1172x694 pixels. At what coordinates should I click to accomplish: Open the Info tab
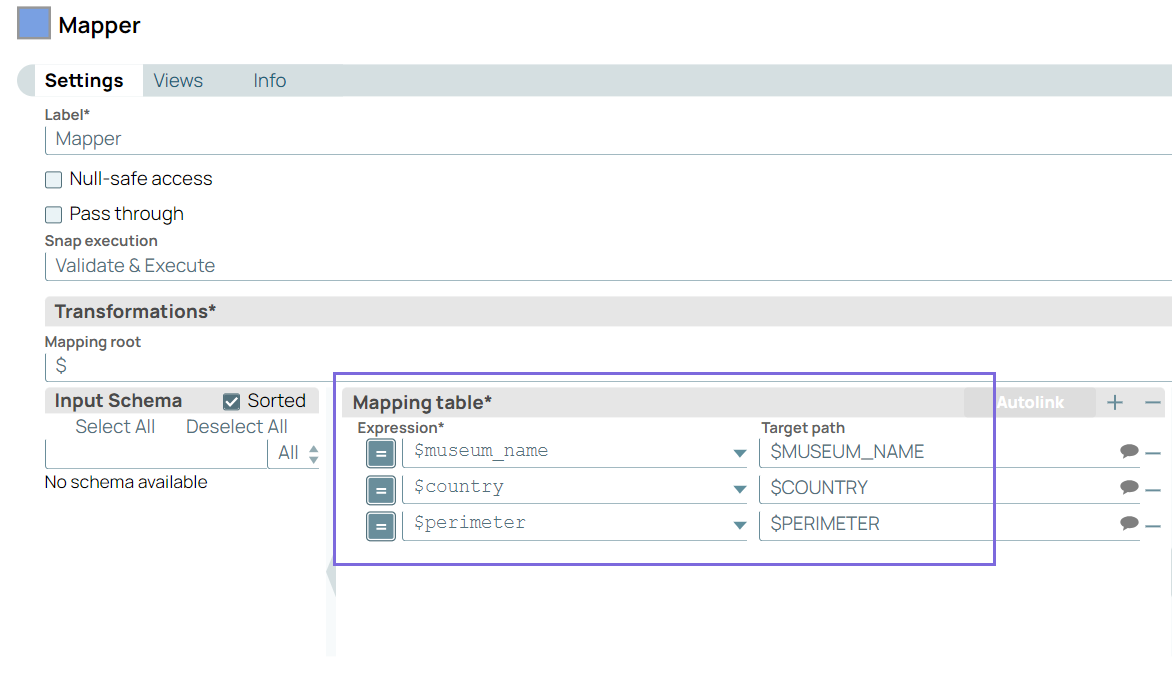(269, 80)
